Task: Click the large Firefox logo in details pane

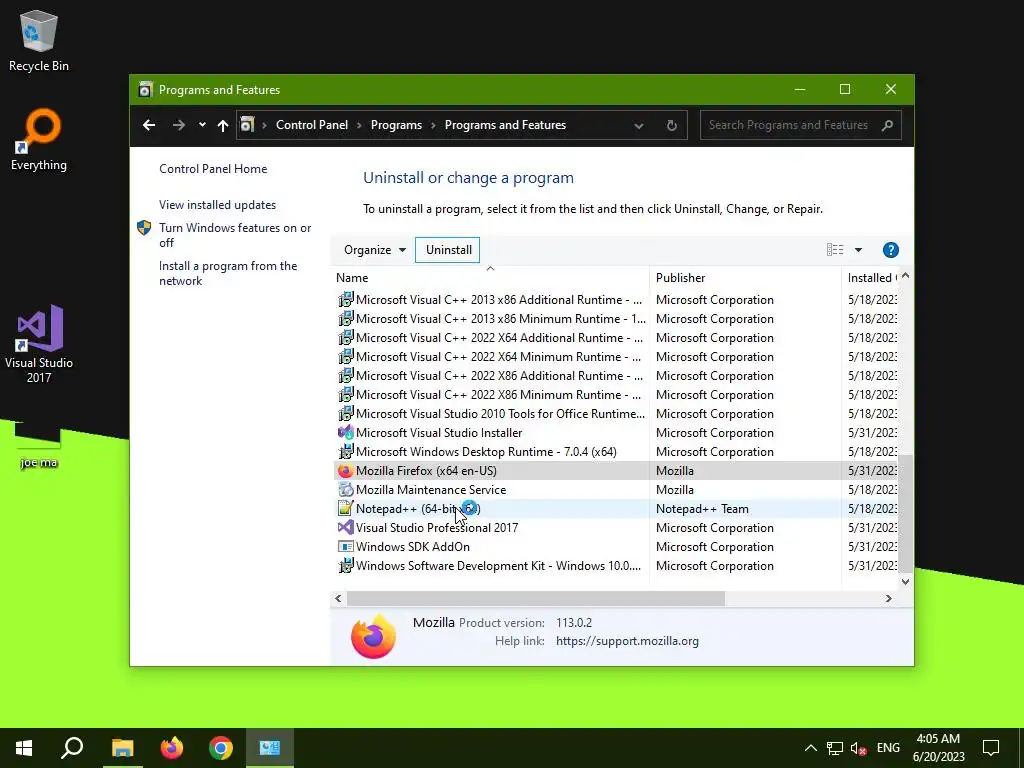Action: point(373,635)
